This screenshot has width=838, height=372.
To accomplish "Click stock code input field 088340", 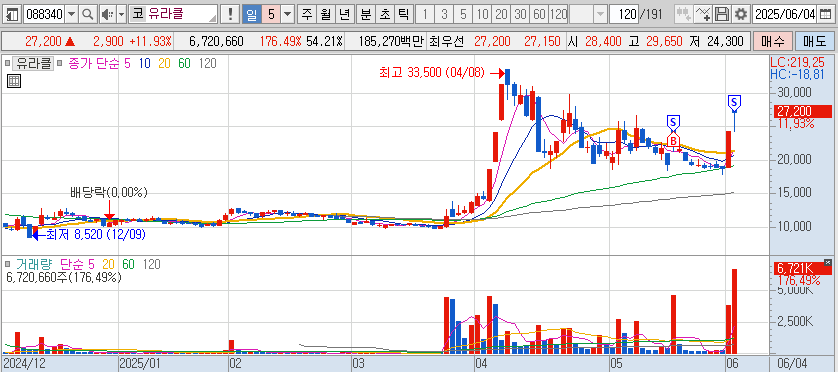I will click(x=45, y=14).
